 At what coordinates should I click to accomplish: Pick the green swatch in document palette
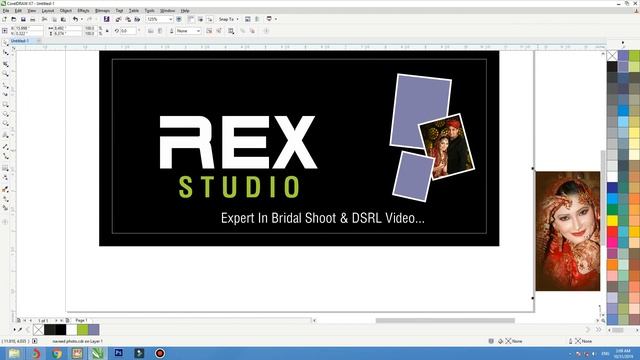click(83, 329)
